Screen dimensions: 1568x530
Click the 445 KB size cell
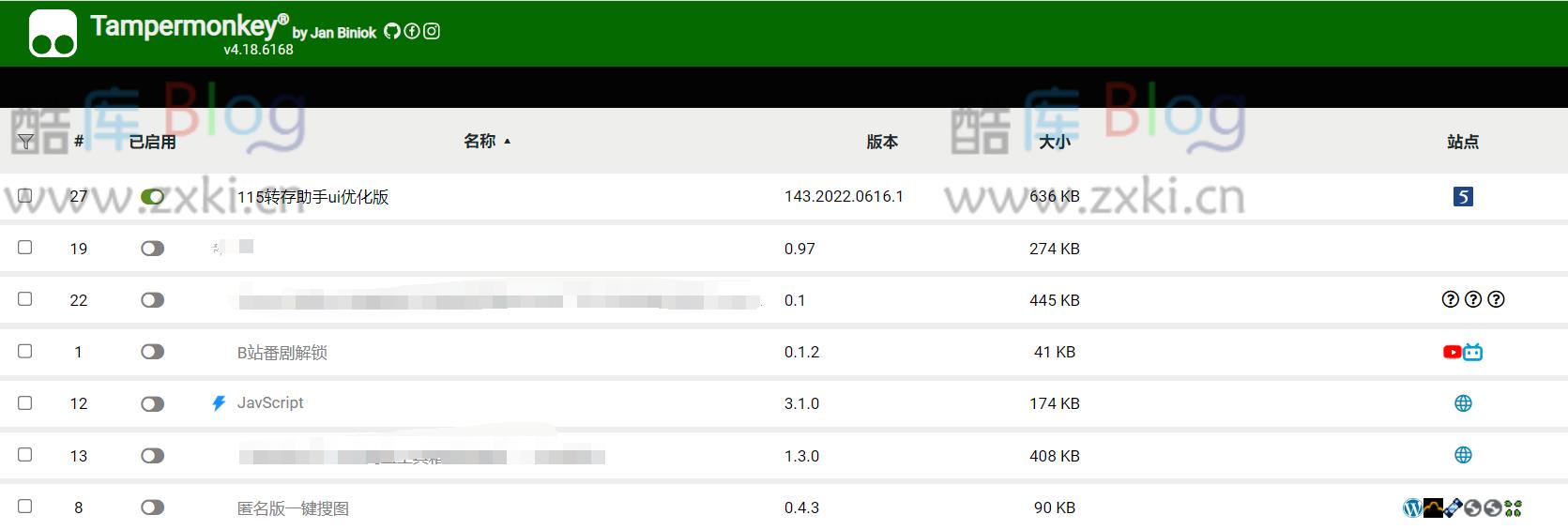click(x=1055, y=300)
